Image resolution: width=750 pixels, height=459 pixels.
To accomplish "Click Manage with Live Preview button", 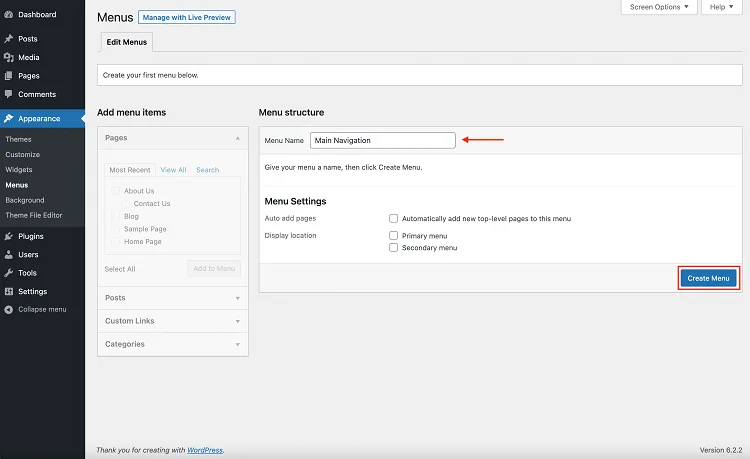I will [187, 17].
